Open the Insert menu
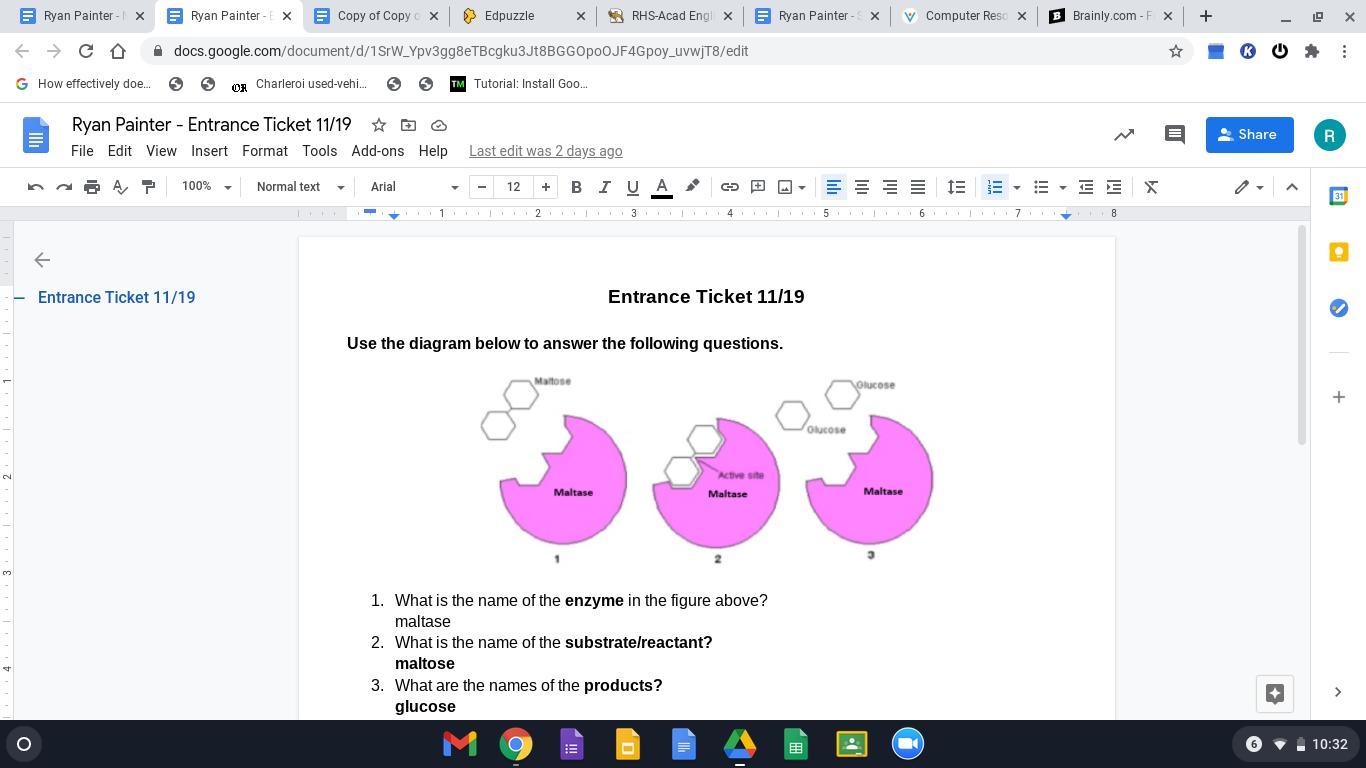Image resolution: width=1366 pixels, height=768 pixels. (x=209, y=151)
